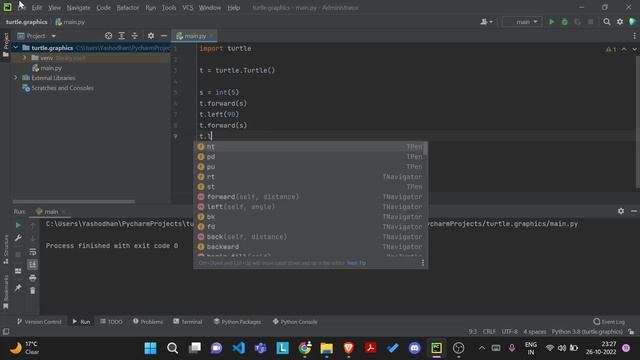Open Windows Start button
Screen dimensions: 640x360
point(151,348)
